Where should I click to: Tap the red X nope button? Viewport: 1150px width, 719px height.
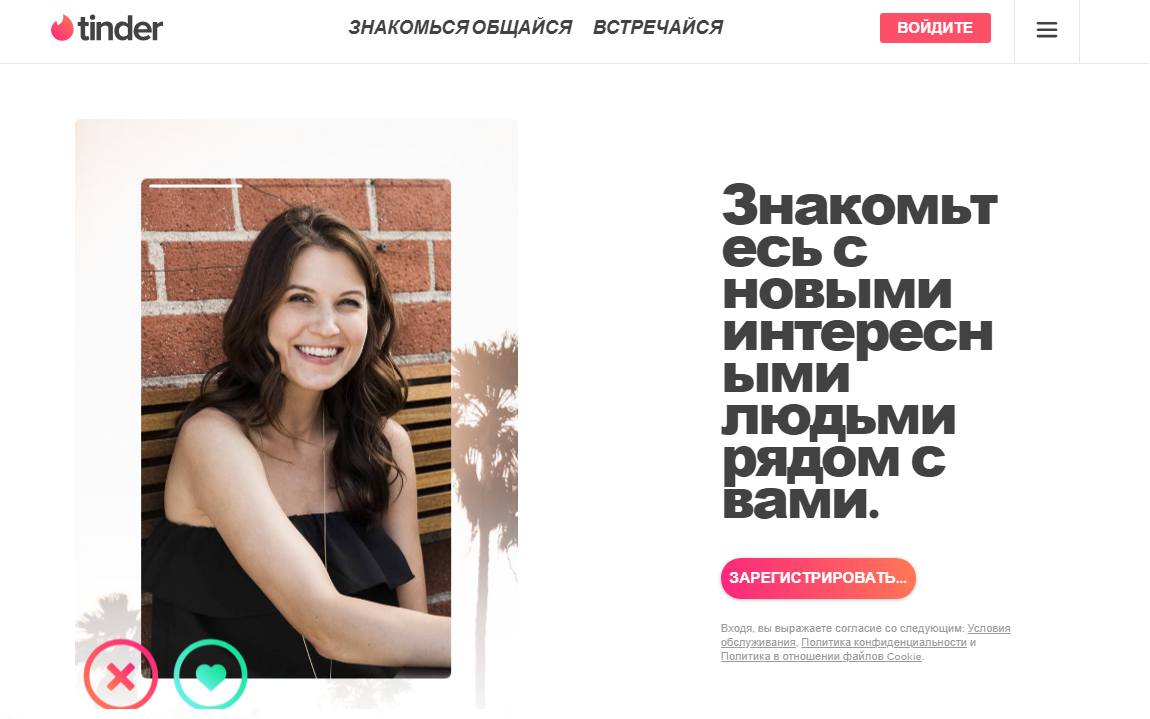(x=121, y=676)
